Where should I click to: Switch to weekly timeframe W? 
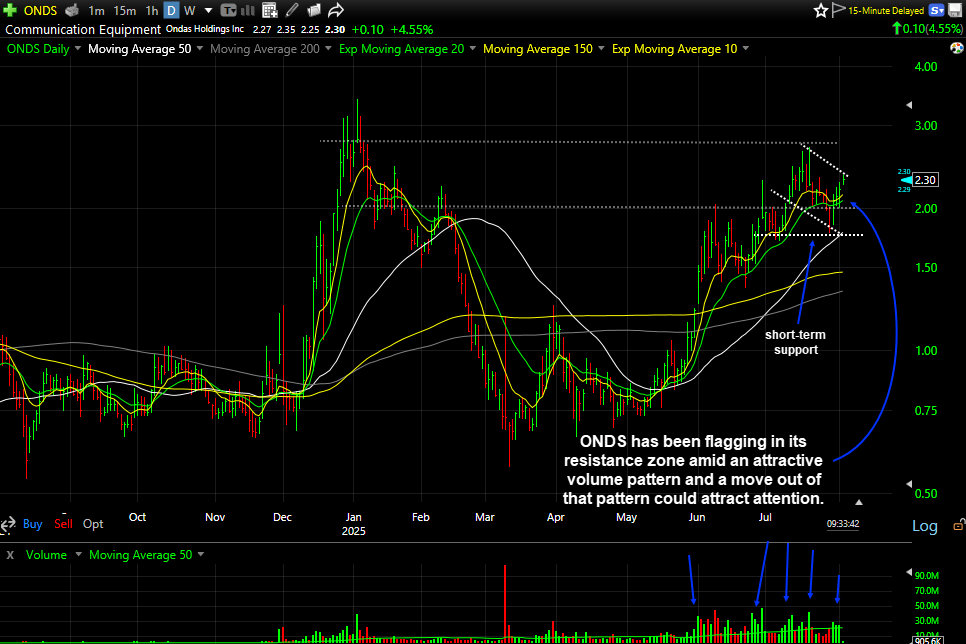[189, 10]
